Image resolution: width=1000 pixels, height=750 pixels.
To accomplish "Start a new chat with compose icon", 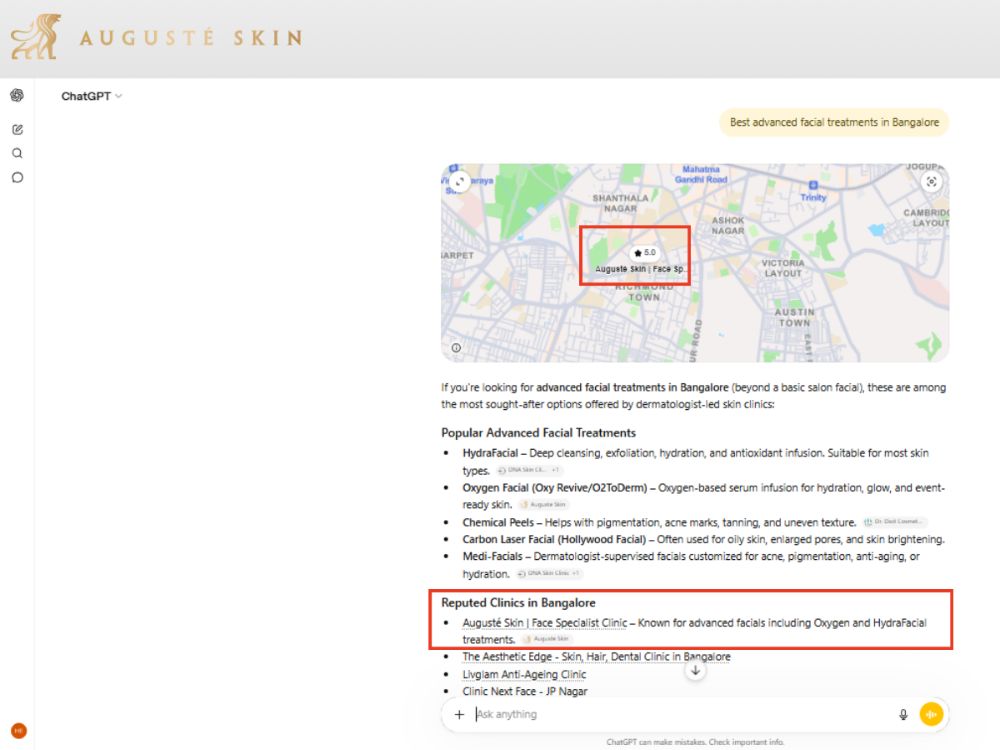I will 17,129.
